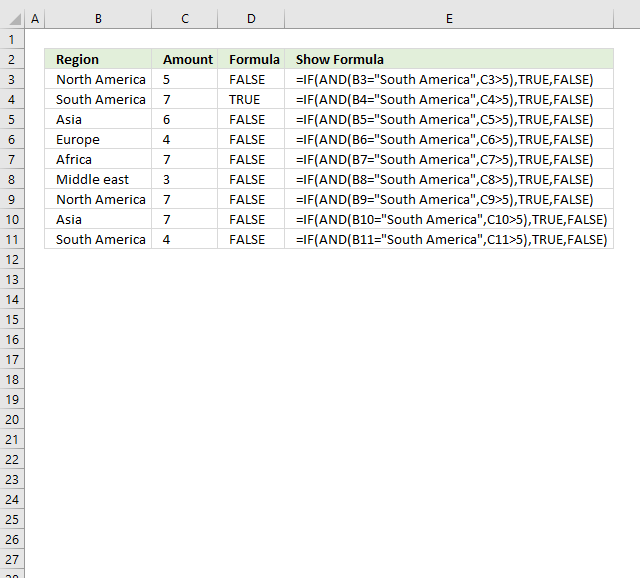This screenshot has width=640, height=578.
Task: Select row 2 header
Action: 12,59
